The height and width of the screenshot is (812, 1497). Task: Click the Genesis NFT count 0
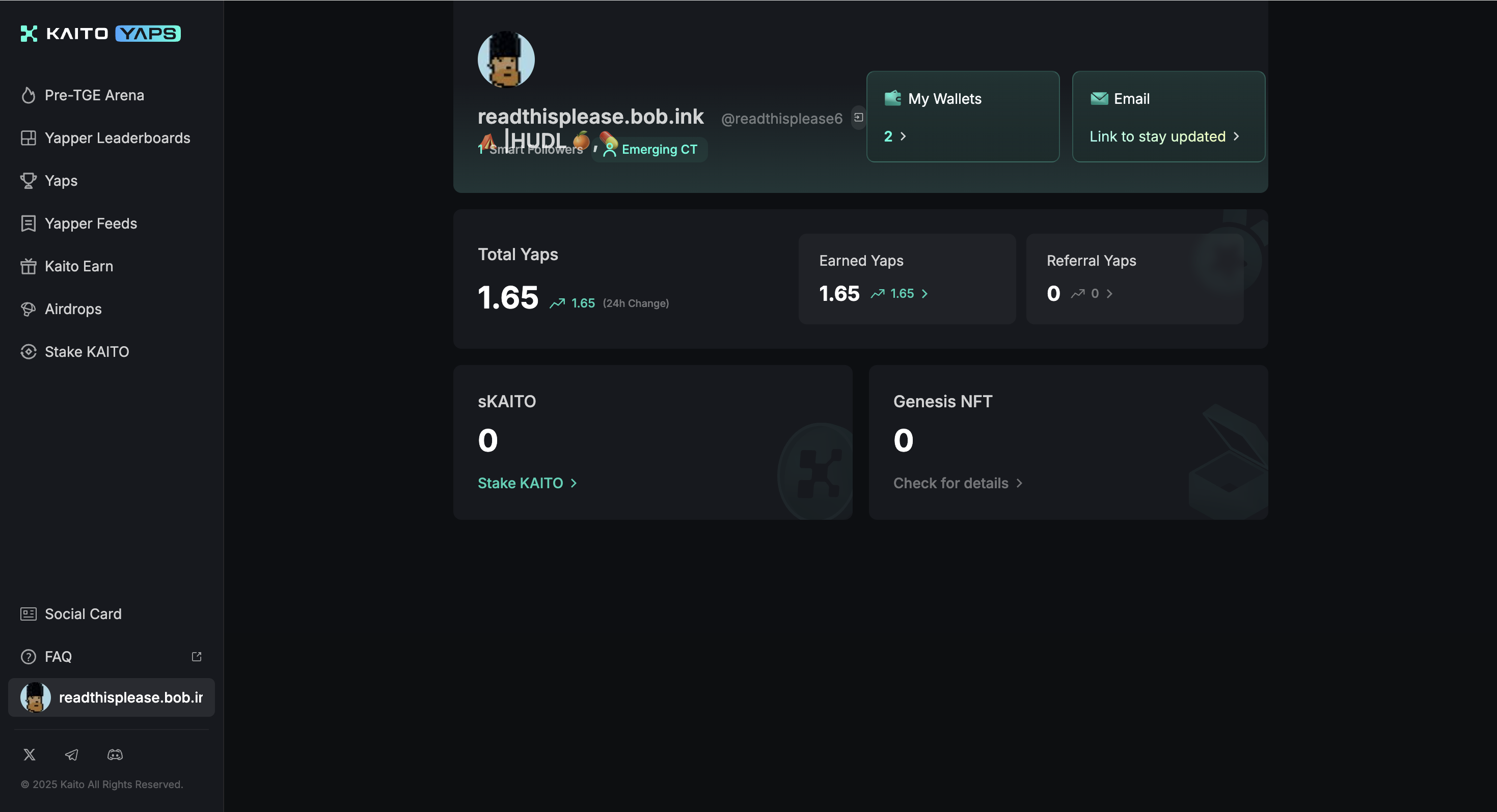coord(904,440)
